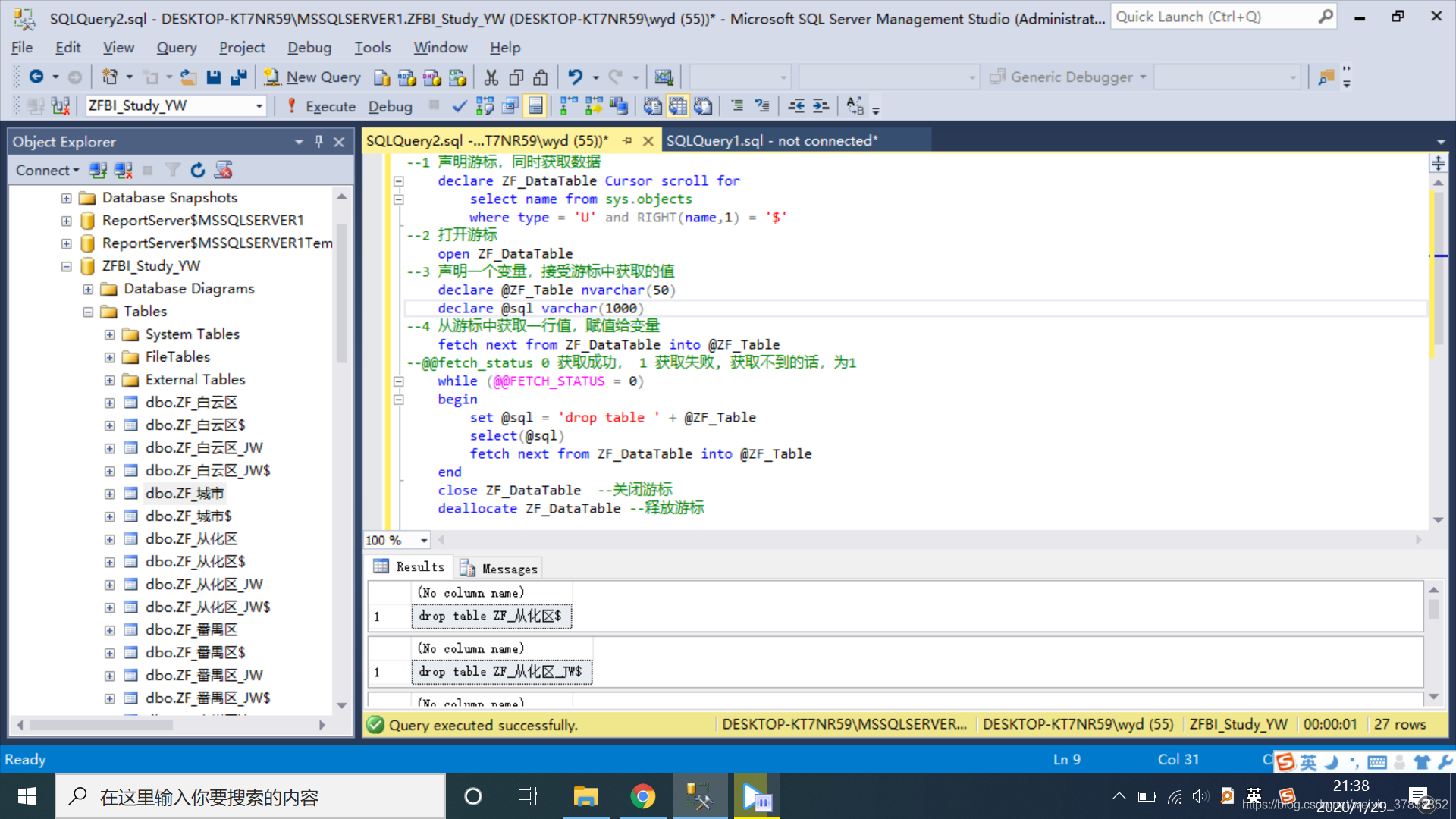1456x819 pixels.
Task: Open Chrome from the taskbar
Action: 642,796
